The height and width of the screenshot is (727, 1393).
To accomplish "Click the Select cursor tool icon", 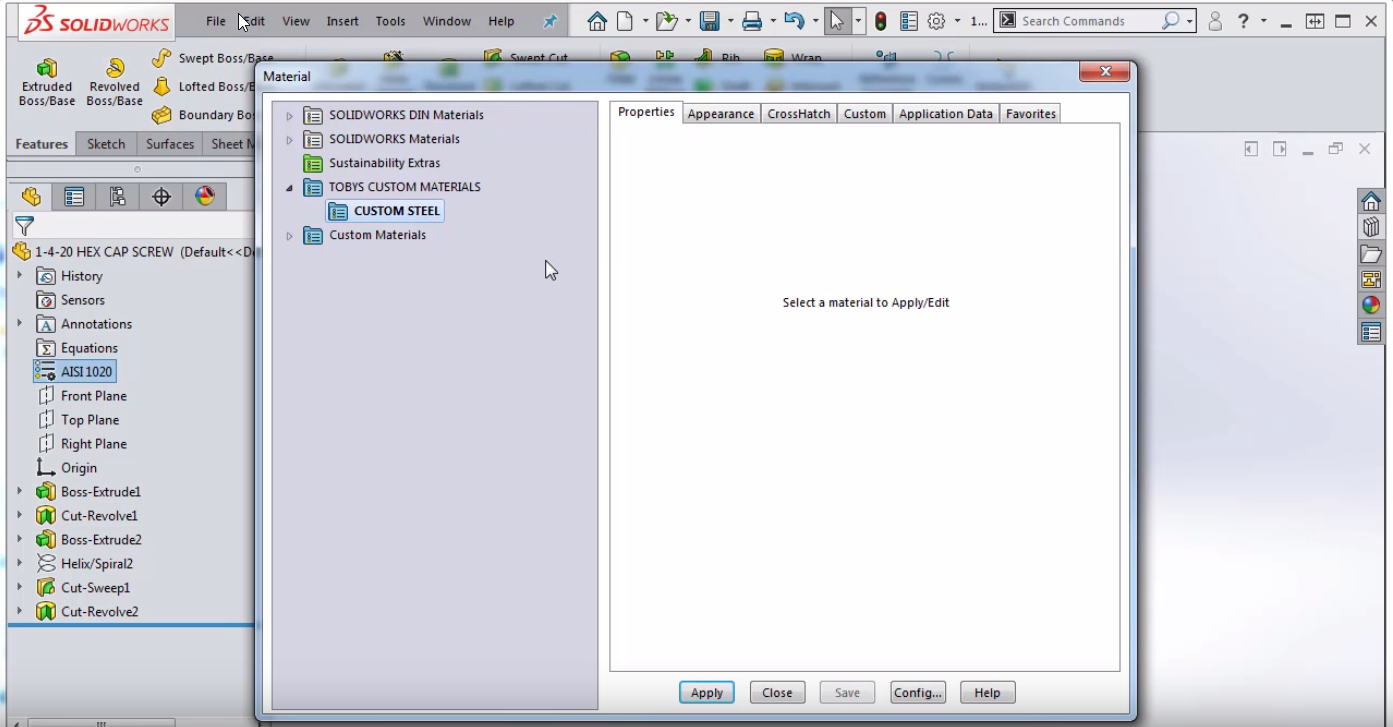I will click(837, 21).
